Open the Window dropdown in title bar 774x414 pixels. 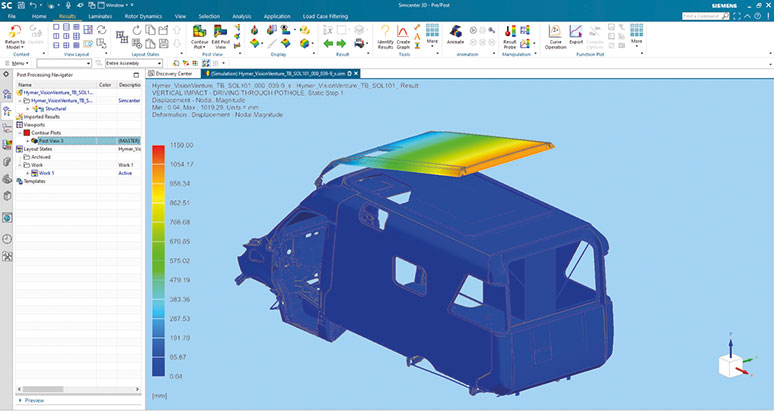pos(115,5)
